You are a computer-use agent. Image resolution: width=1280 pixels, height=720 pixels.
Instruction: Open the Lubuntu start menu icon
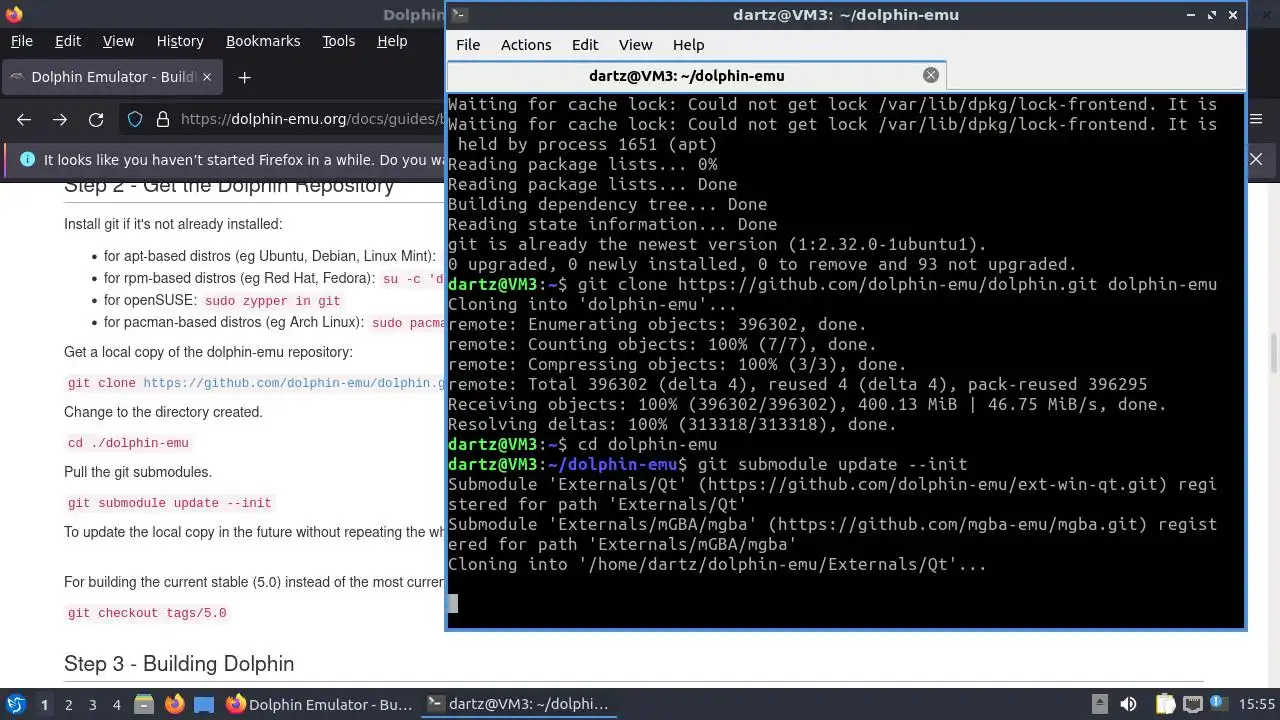(15, 704)
